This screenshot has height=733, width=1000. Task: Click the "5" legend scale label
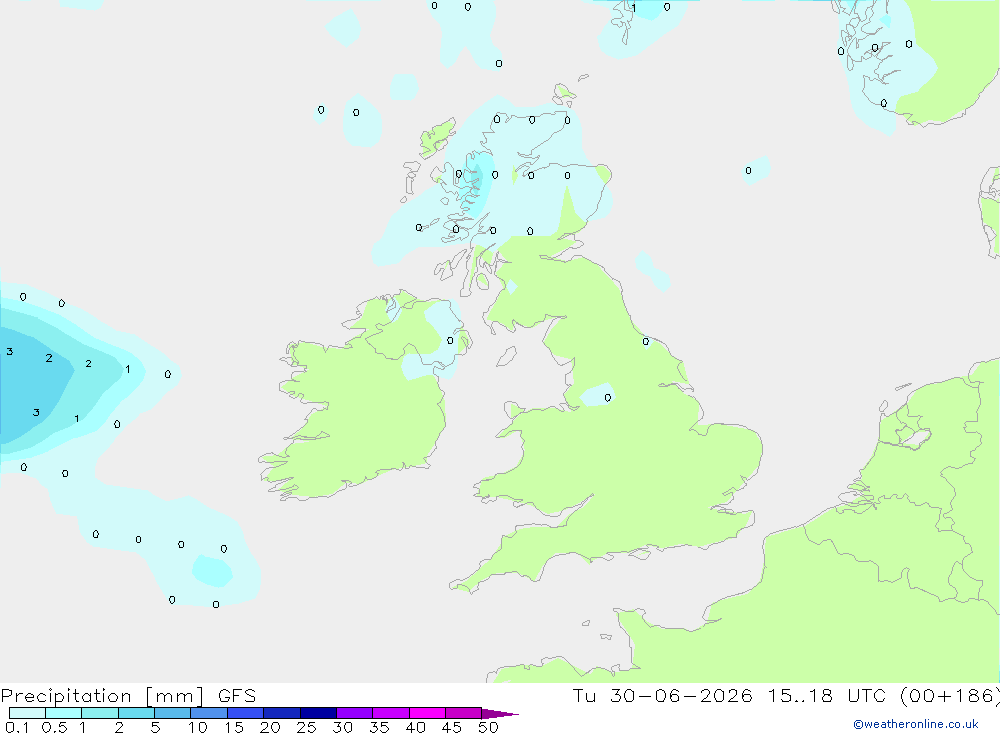click(155, 727)
